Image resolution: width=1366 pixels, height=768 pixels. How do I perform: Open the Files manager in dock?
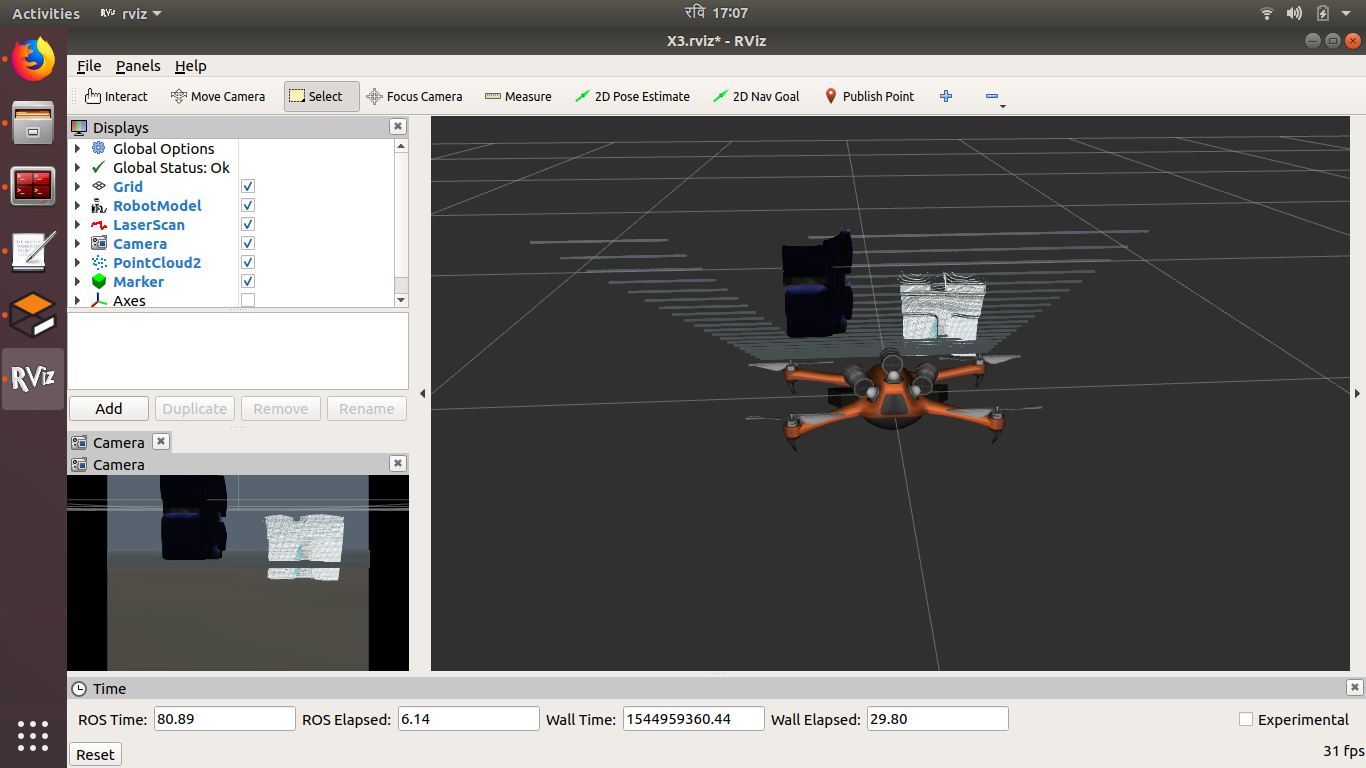pyautogui.click(x=33, y=123)
